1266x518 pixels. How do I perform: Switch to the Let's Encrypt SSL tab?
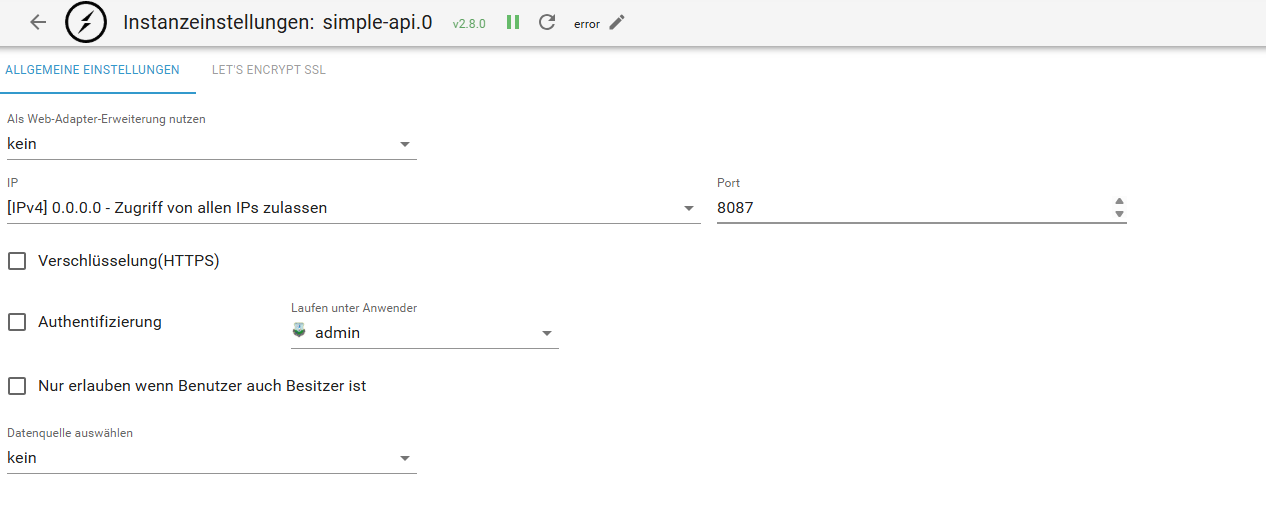(269, 70)
